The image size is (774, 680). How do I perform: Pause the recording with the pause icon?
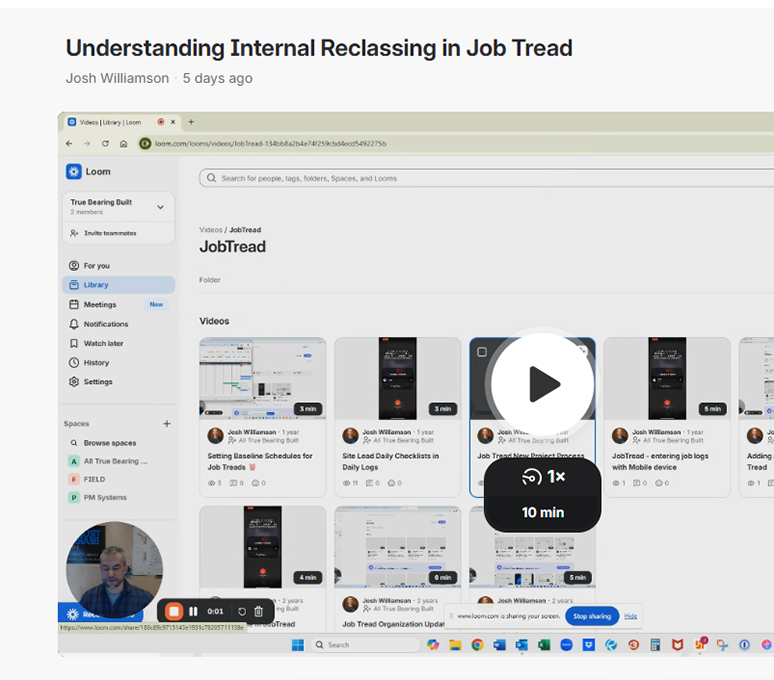(193, 611)
